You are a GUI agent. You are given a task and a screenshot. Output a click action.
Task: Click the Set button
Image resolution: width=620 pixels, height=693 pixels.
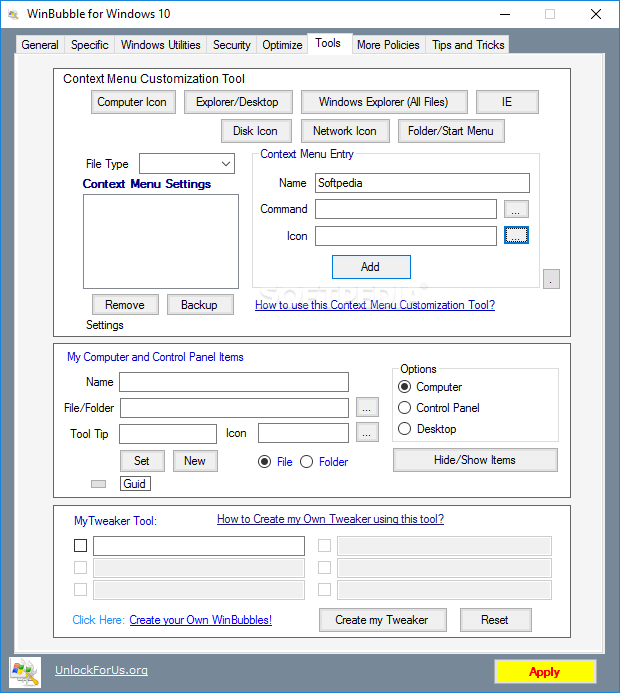(142, 461)
